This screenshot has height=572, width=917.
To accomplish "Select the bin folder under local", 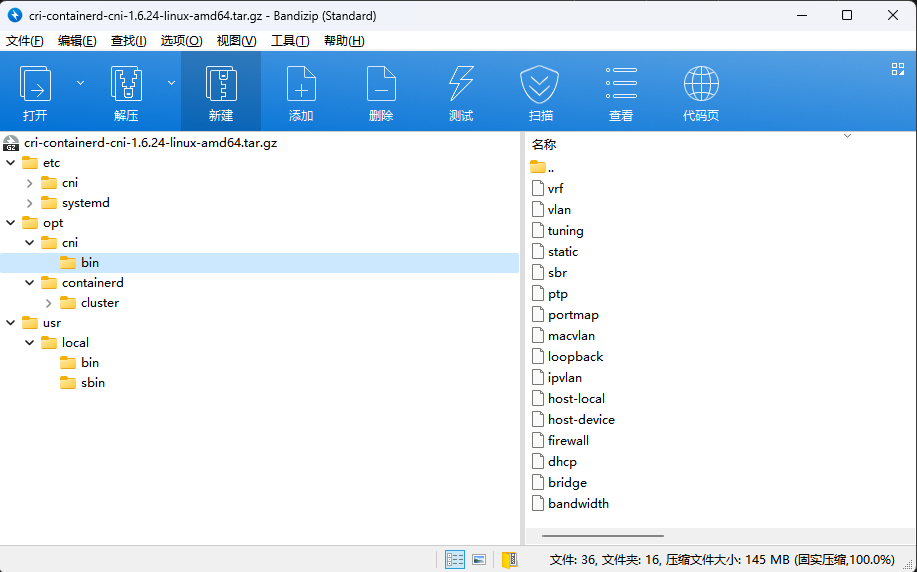I will tap(80, 363).
